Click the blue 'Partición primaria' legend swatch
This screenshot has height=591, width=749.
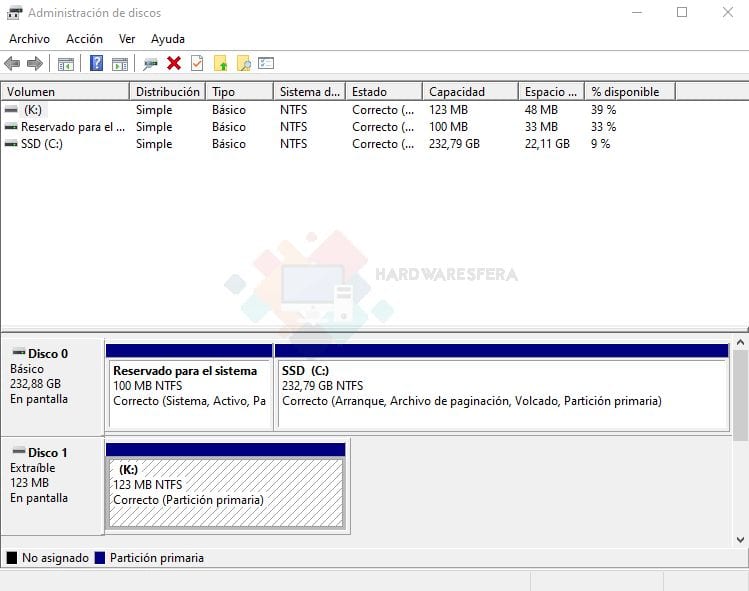(100, 558)
